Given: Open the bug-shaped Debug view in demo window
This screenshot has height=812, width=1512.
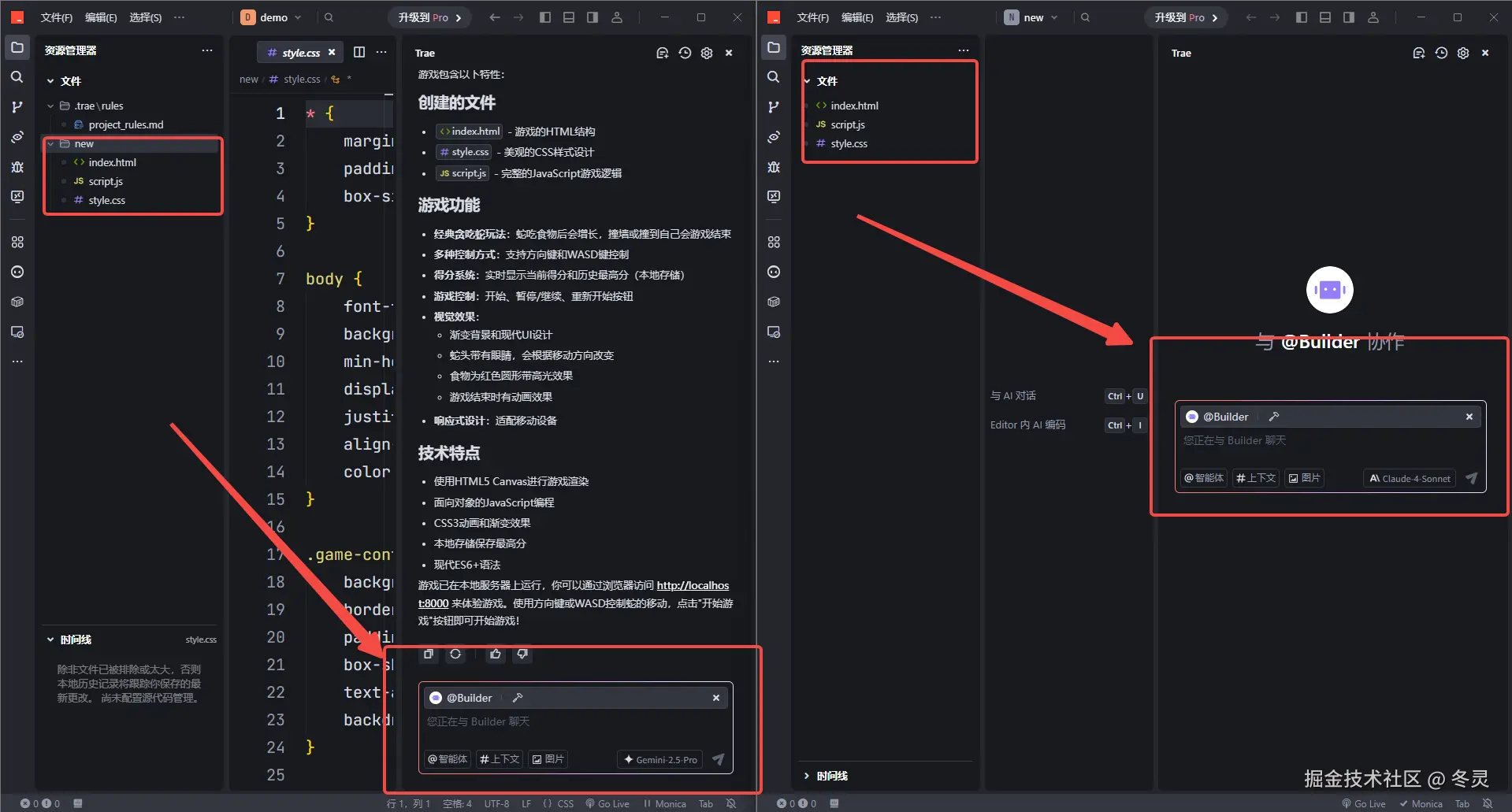Looking at the screenshot, I should click(x=17, y=167).
